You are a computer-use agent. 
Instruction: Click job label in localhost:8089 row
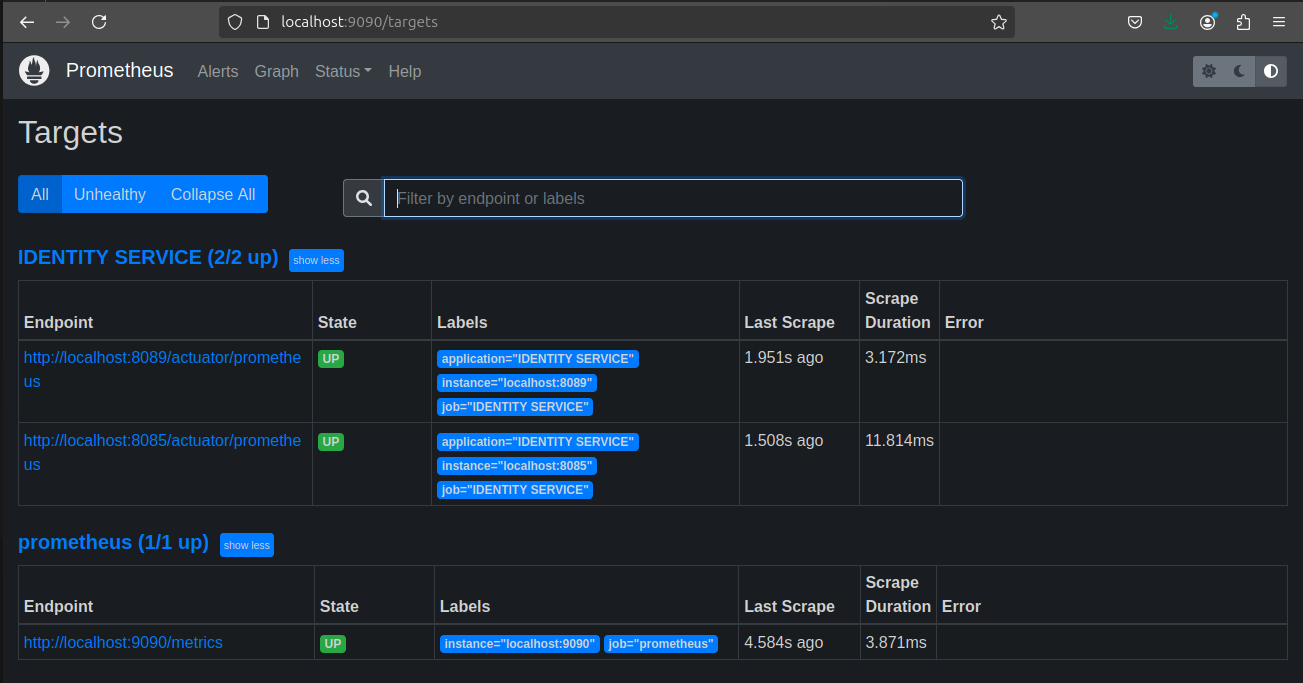tap(515, 407)
